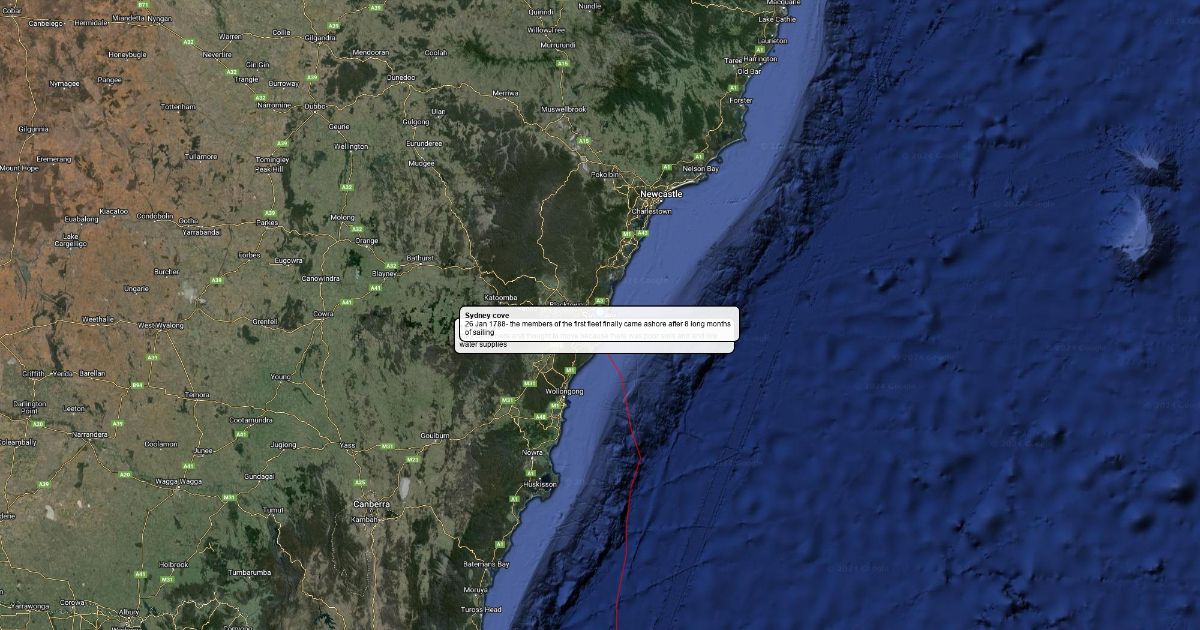
Task: Click the Coolah label
Action: [x=436, y=52]
